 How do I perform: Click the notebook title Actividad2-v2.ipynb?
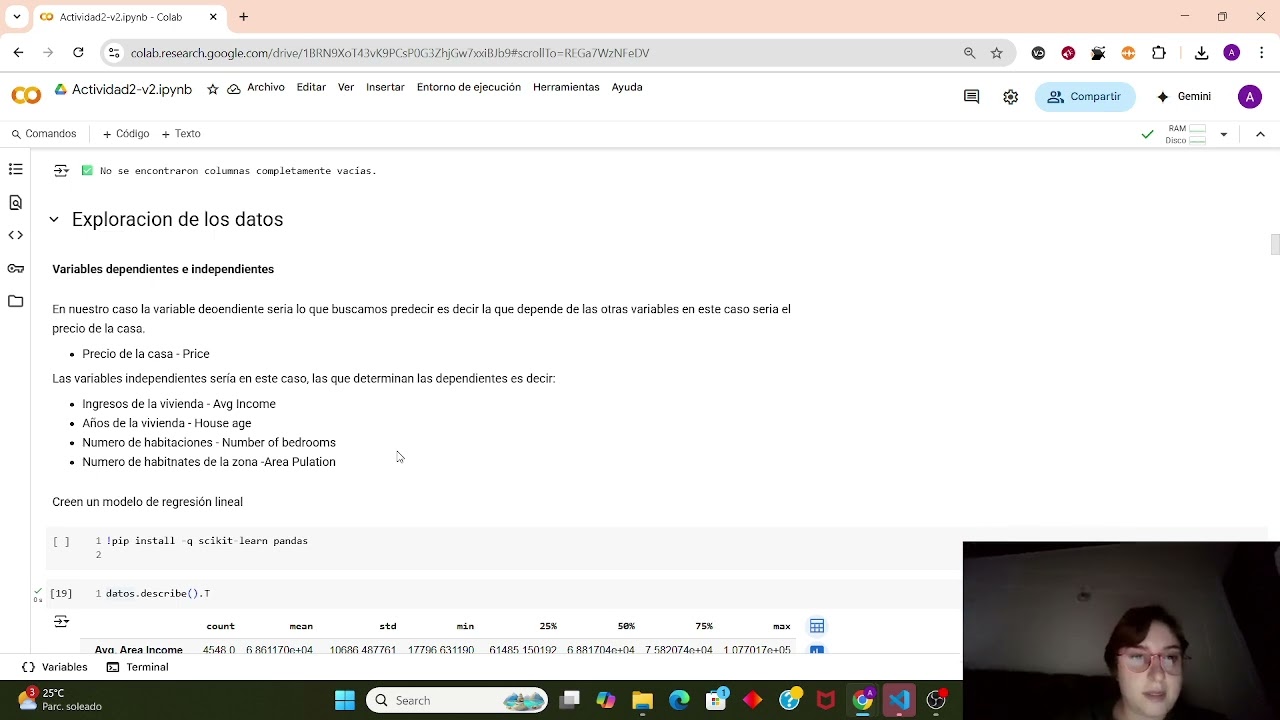132,89
